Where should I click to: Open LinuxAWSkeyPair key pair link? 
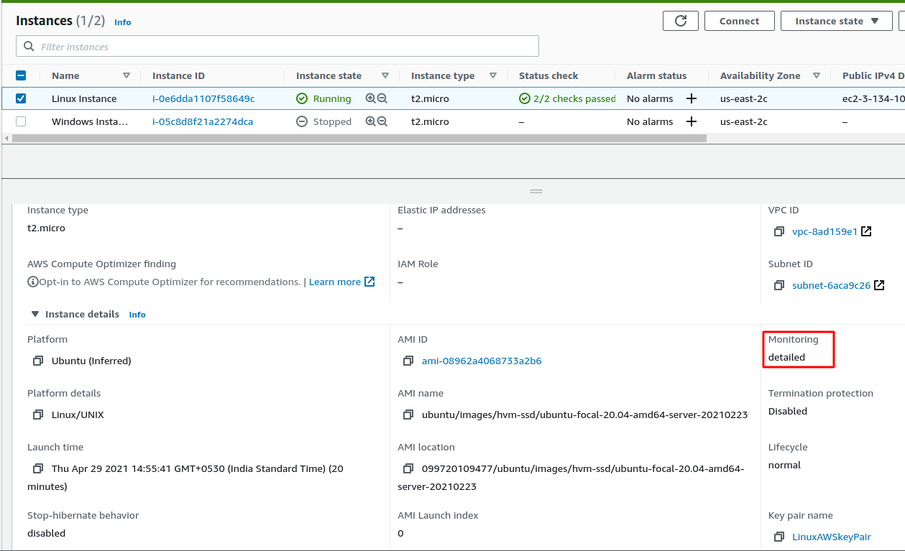[831, 537]
